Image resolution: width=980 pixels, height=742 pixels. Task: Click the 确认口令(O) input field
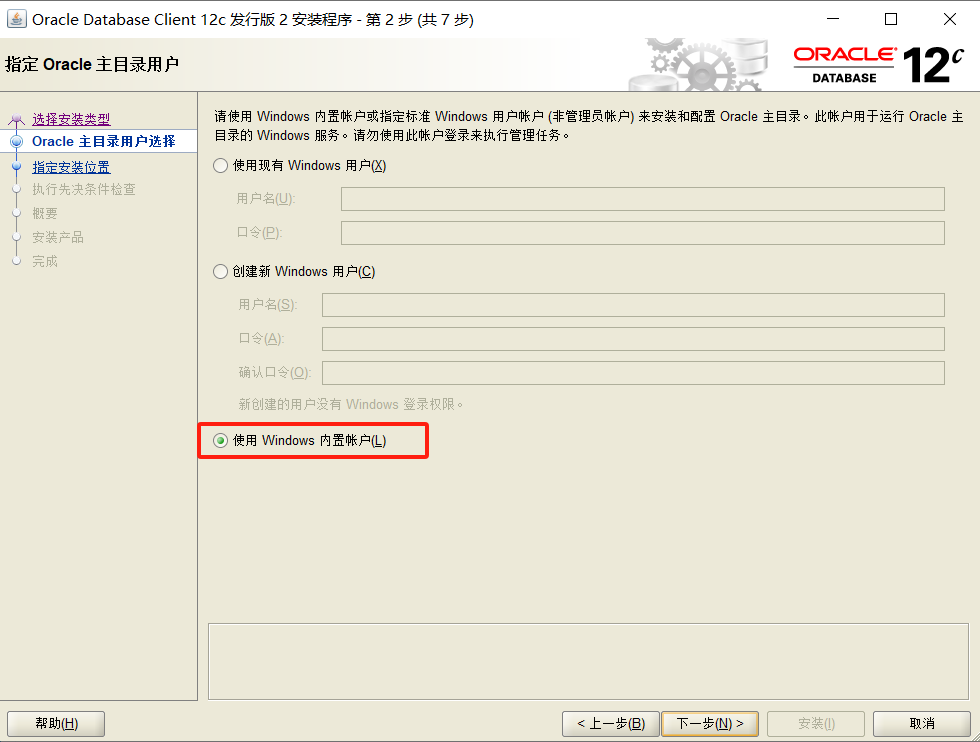(x=633, y=373)
